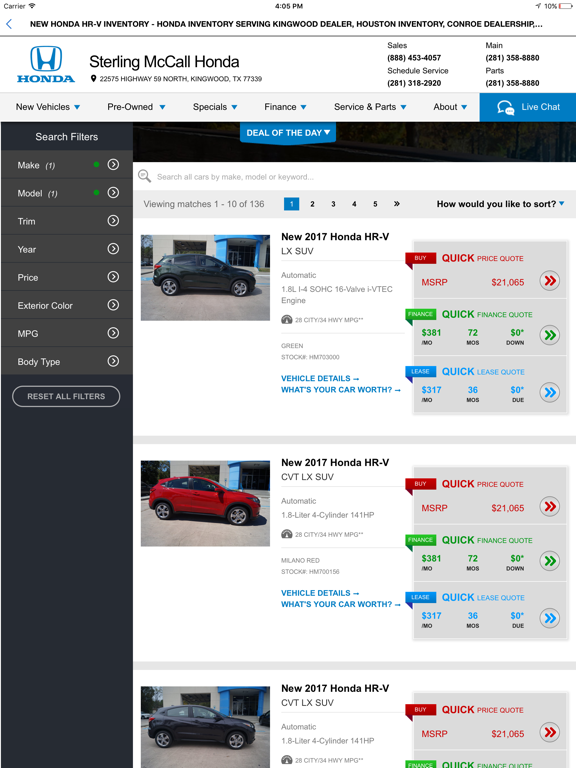Click blue arrow for Milano Red HR-V lease quote
Screen dimensions: 576x768
point(550,618)
